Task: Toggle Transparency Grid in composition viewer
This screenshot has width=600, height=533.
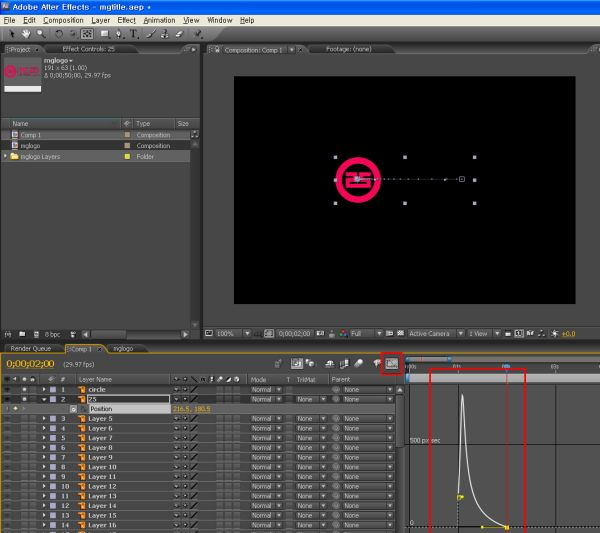Action: pyautogui.click(x=400, y=334)
